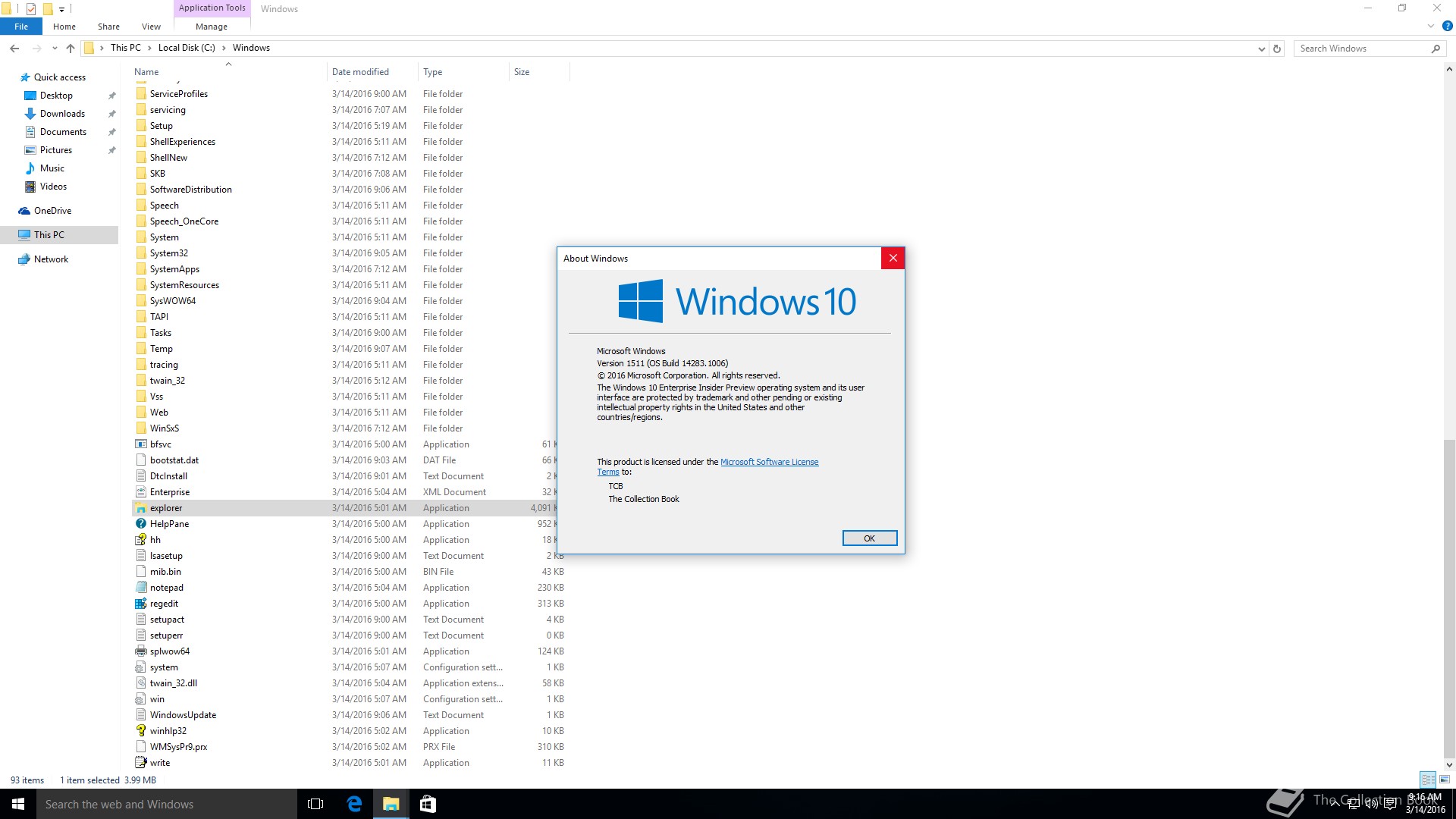
Task: Open the Explorer help icon
Action: (1447, 26)
